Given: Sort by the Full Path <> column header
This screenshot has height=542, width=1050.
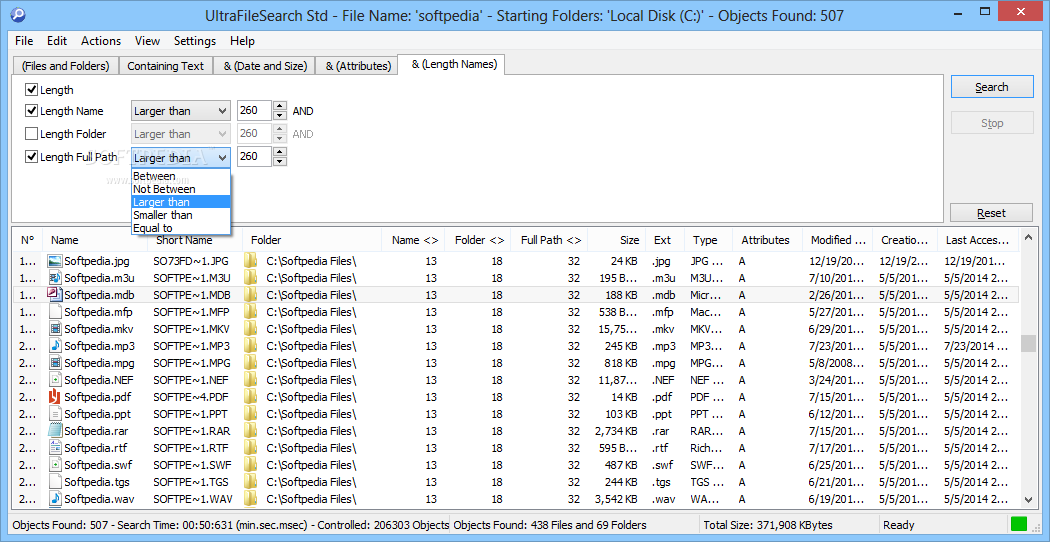Looking at the screenshot, I should (x=550, y=240).
